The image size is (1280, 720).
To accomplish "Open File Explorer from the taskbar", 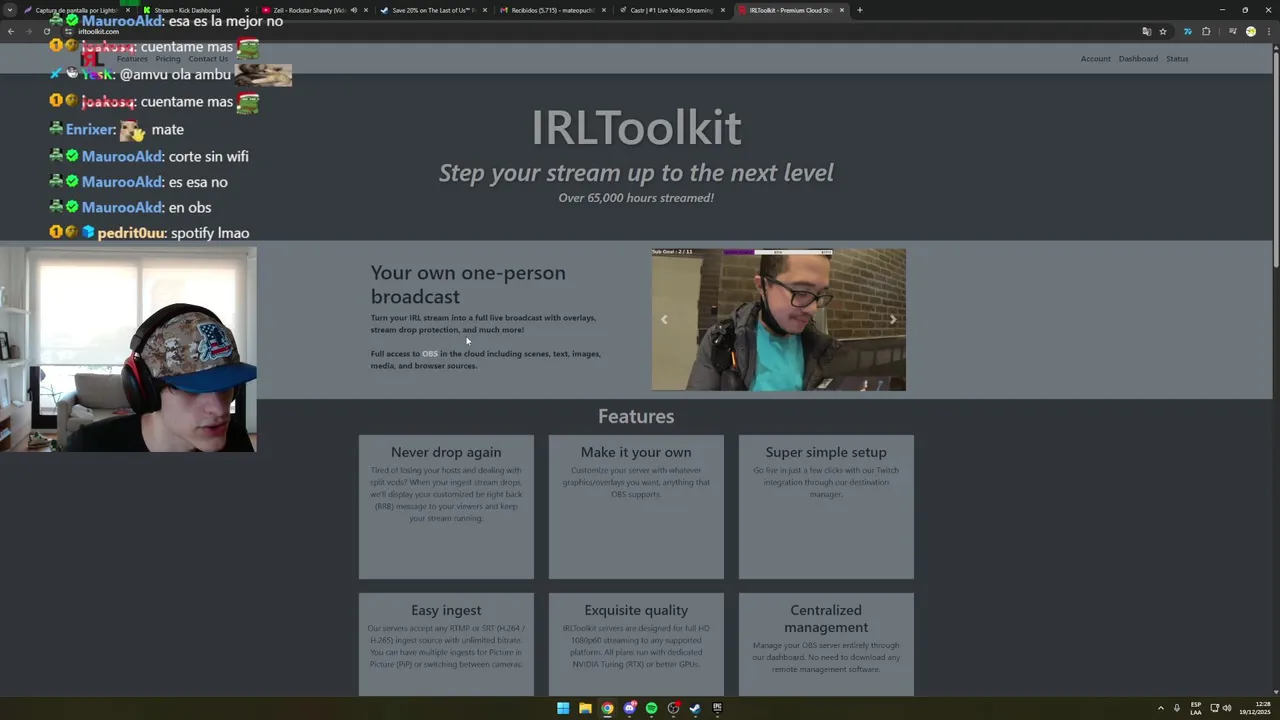I will coord(585,708).
